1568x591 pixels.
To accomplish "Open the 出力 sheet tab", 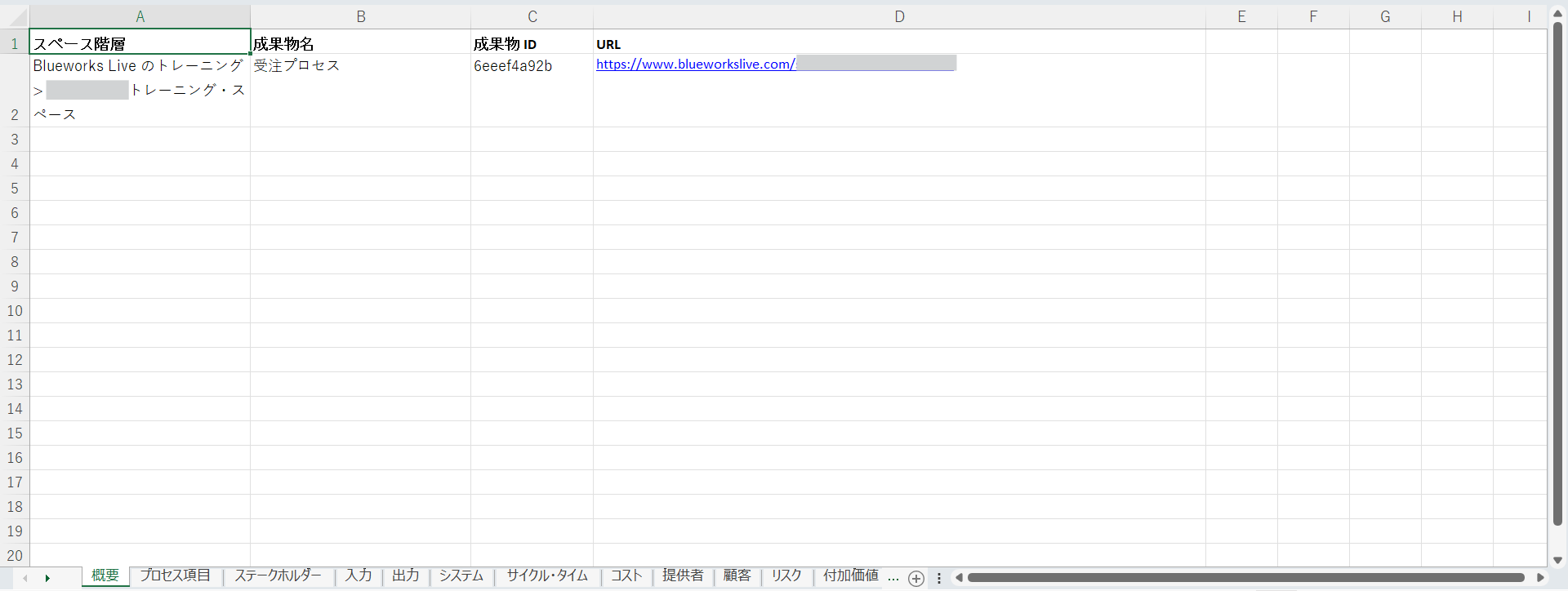I will click(405, 575).
